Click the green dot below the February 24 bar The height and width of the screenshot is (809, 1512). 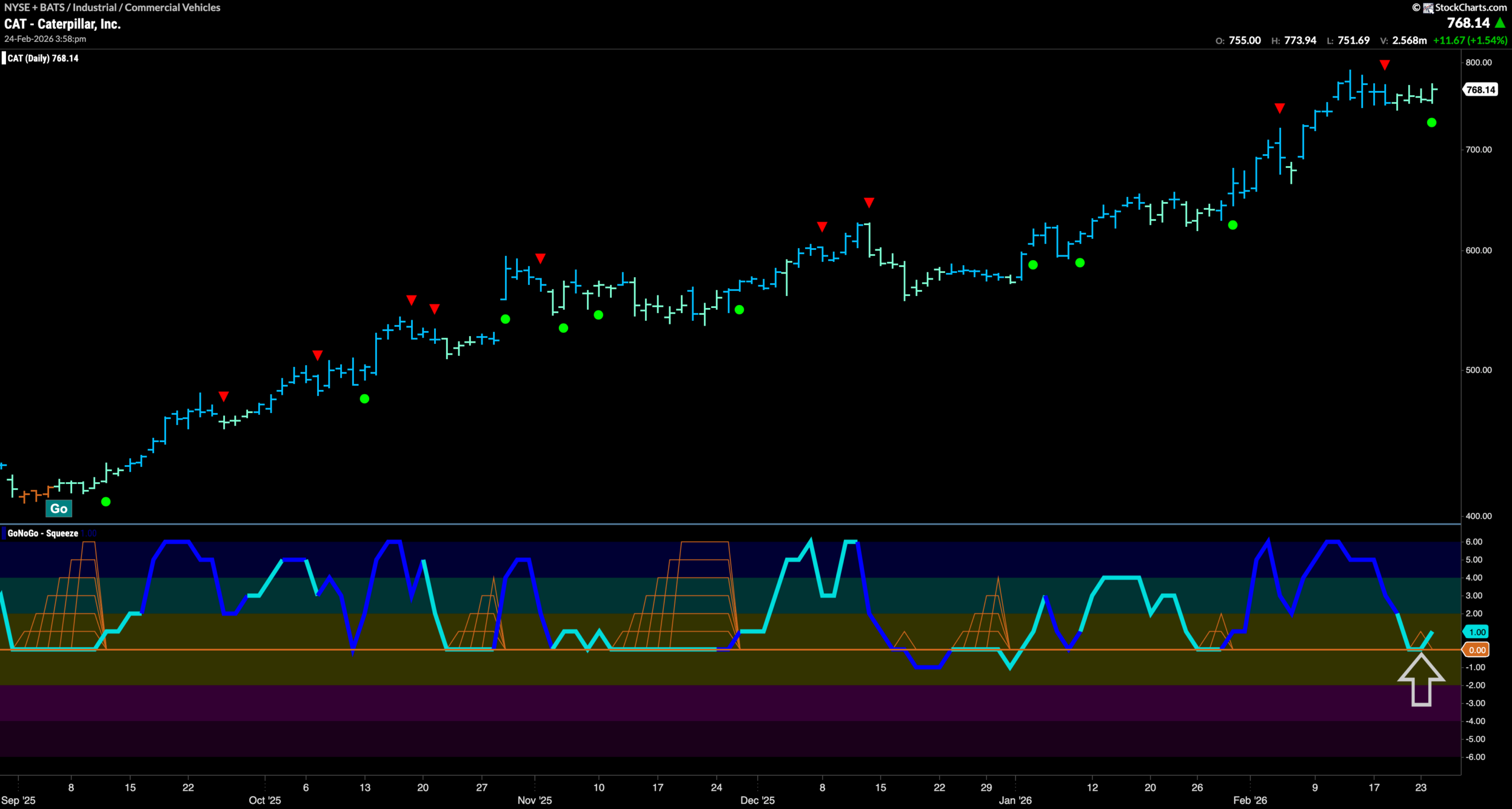pyautogui.click(x=1432, y=123)
